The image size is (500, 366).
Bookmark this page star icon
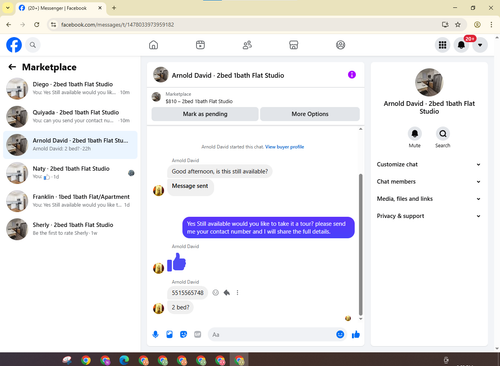tap(458, 25)
